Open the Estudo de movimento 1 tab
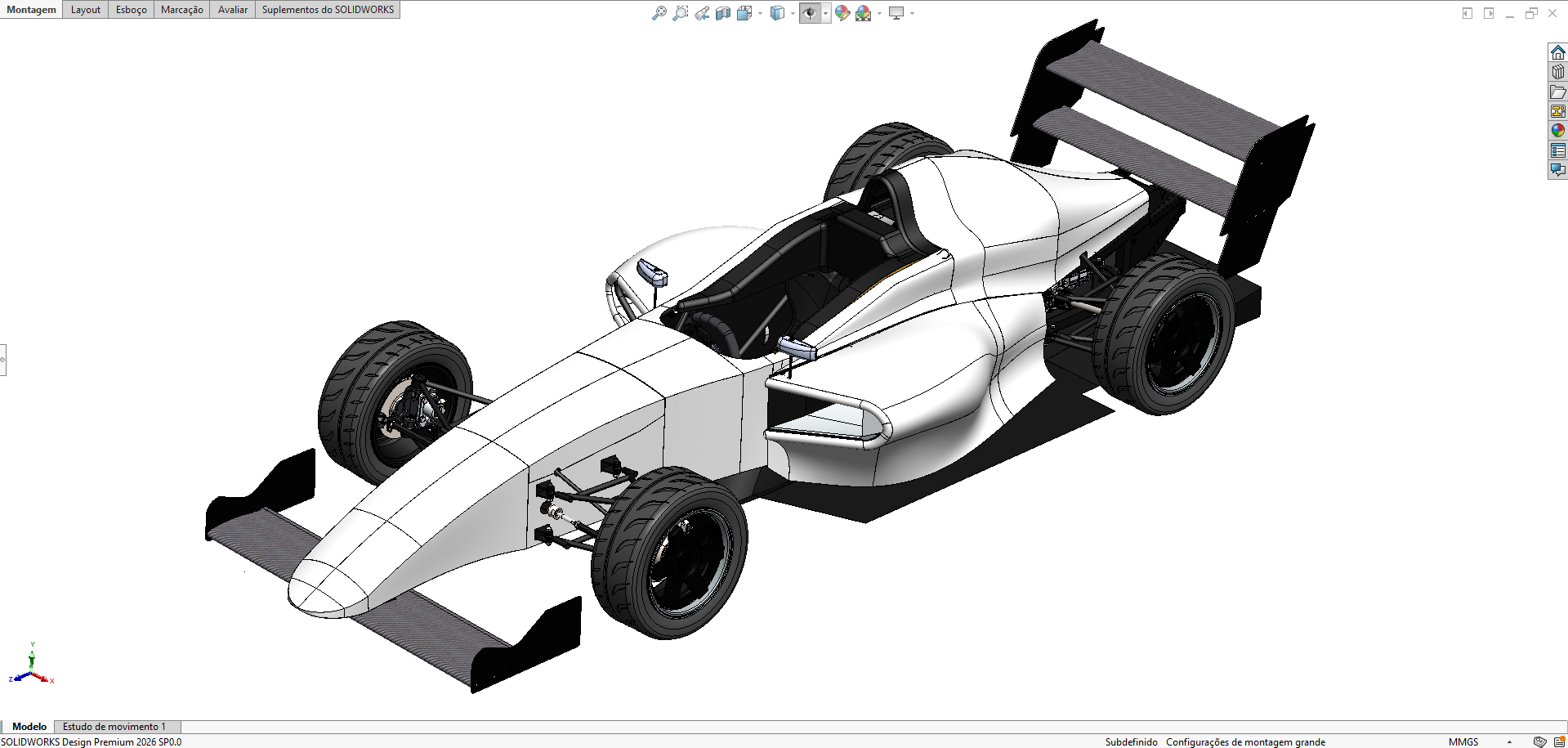1568x748 pixels. point(114,726)
